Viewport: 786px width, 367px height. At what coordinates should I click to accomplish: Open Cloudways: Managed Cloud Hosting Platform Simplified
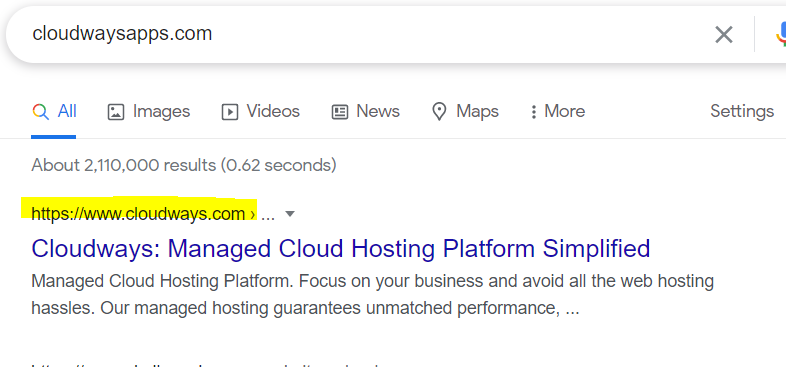coord(341,248)
